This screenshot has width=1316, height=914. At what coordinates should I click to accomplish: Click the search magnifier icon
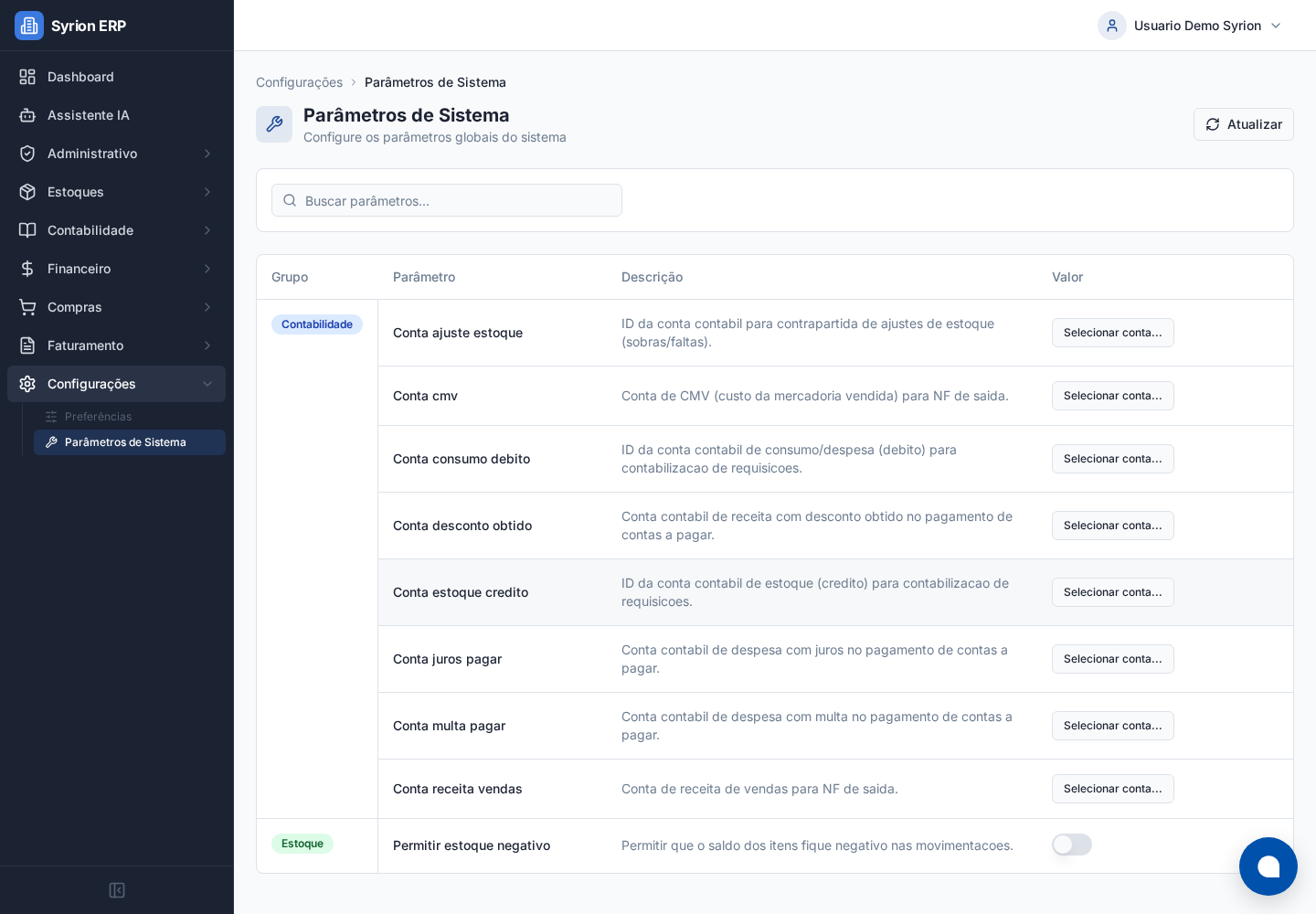pos(290,200)
